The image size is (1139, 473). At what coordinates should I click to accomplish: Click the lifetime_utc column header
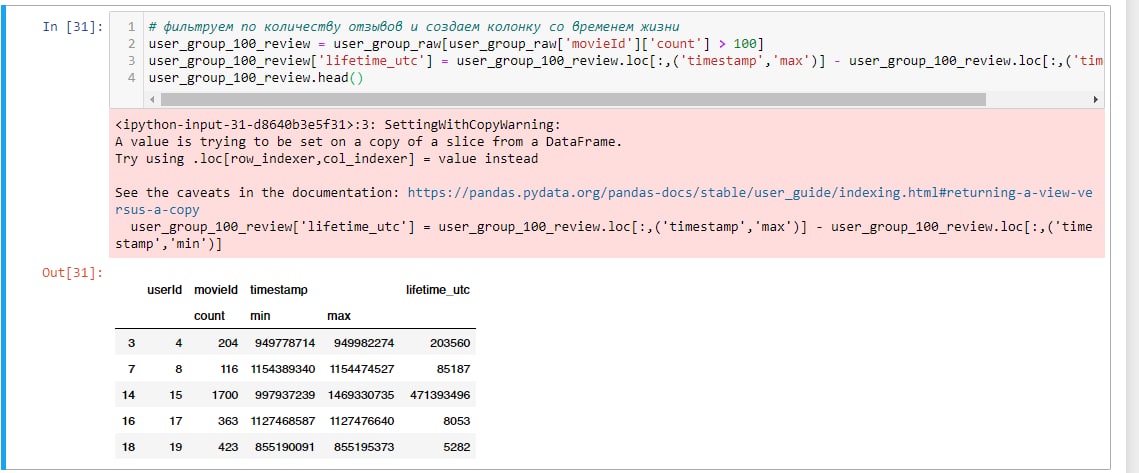(x=437, y=290)
